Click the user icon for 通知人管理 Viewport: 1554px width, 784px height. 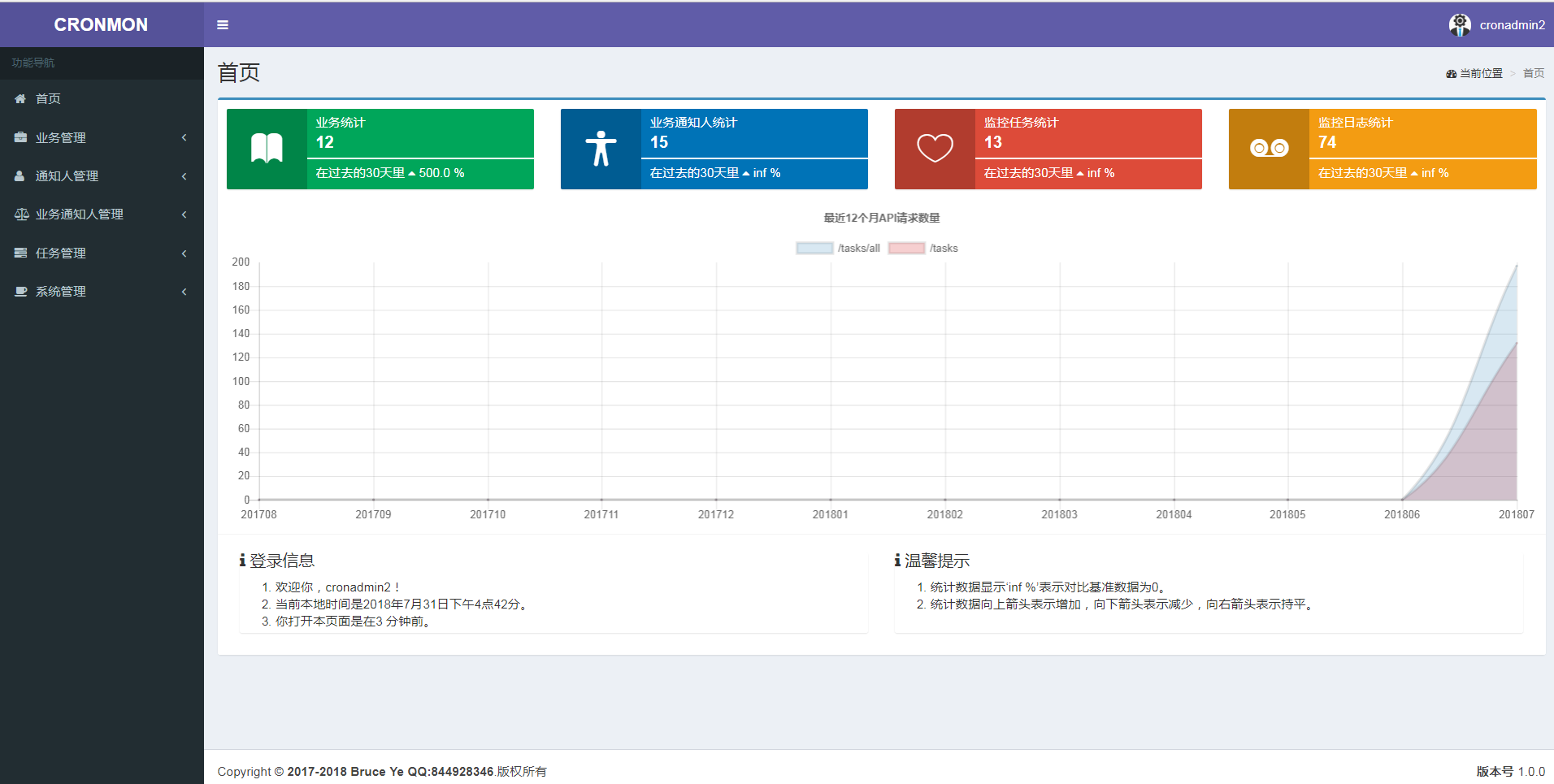(x=20, y=175)
